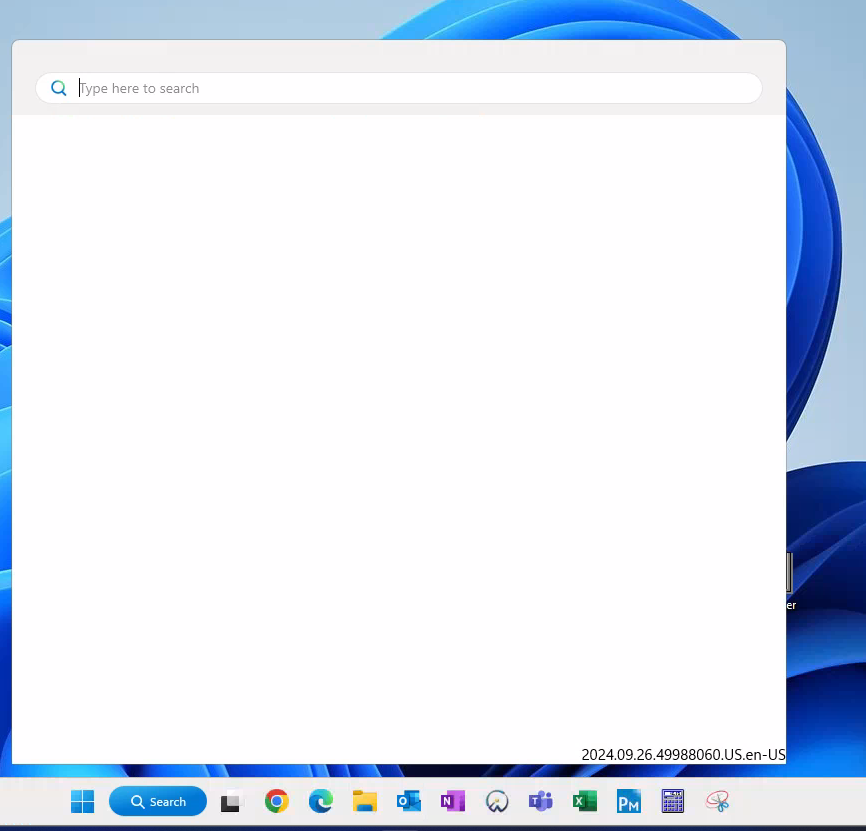Select the magnifier icon in the search bar
The width and height of the screenshot is (866, 831).
tap(58, 88)
